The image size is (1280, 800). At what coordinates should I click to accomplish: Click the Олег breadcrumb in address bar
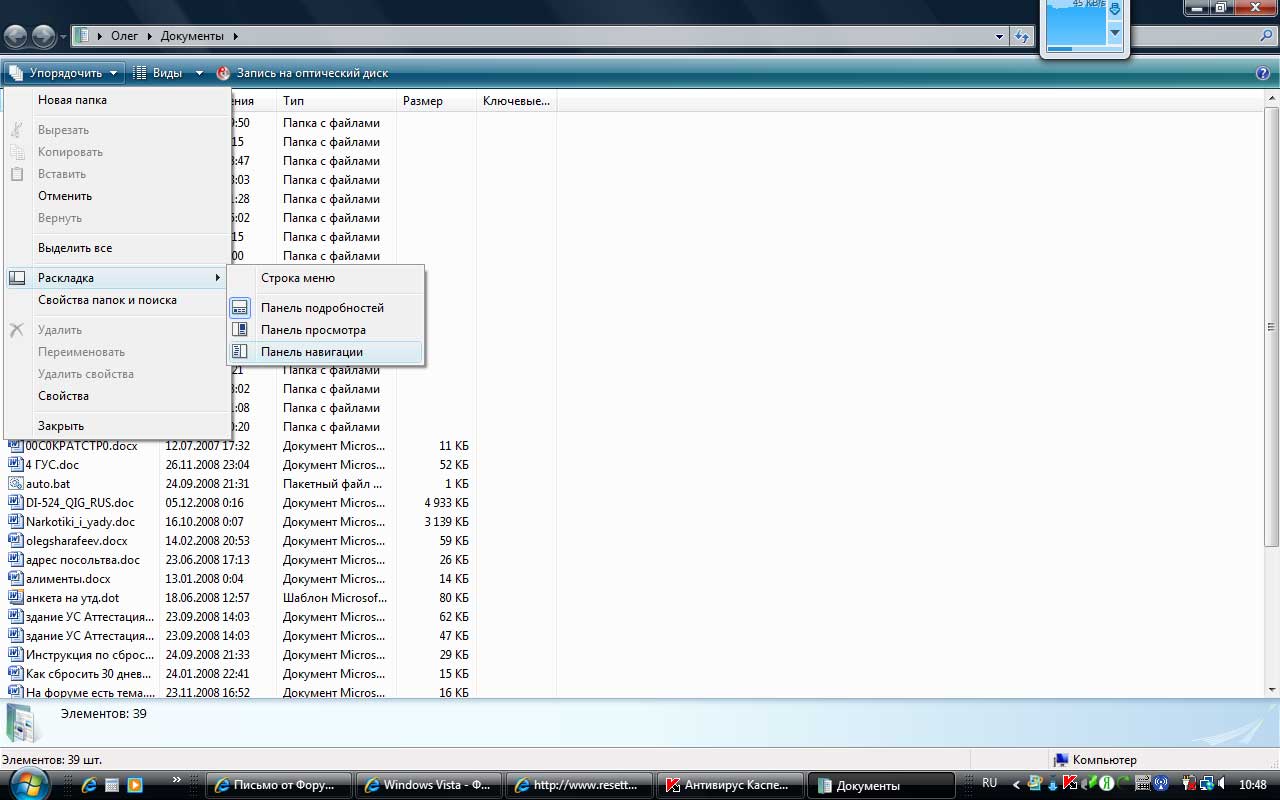125,37
